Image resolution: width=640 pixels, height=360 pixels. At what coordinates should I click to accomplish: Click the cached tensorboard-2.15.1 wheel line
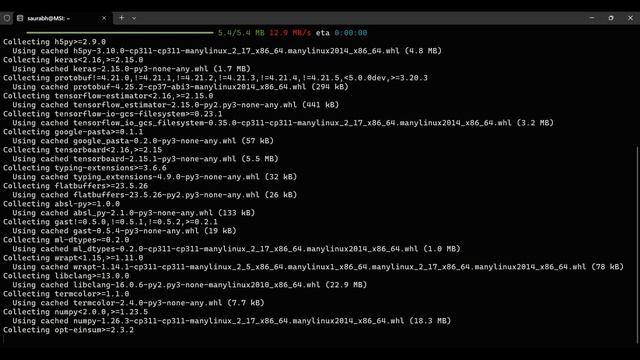click(145, 159)
